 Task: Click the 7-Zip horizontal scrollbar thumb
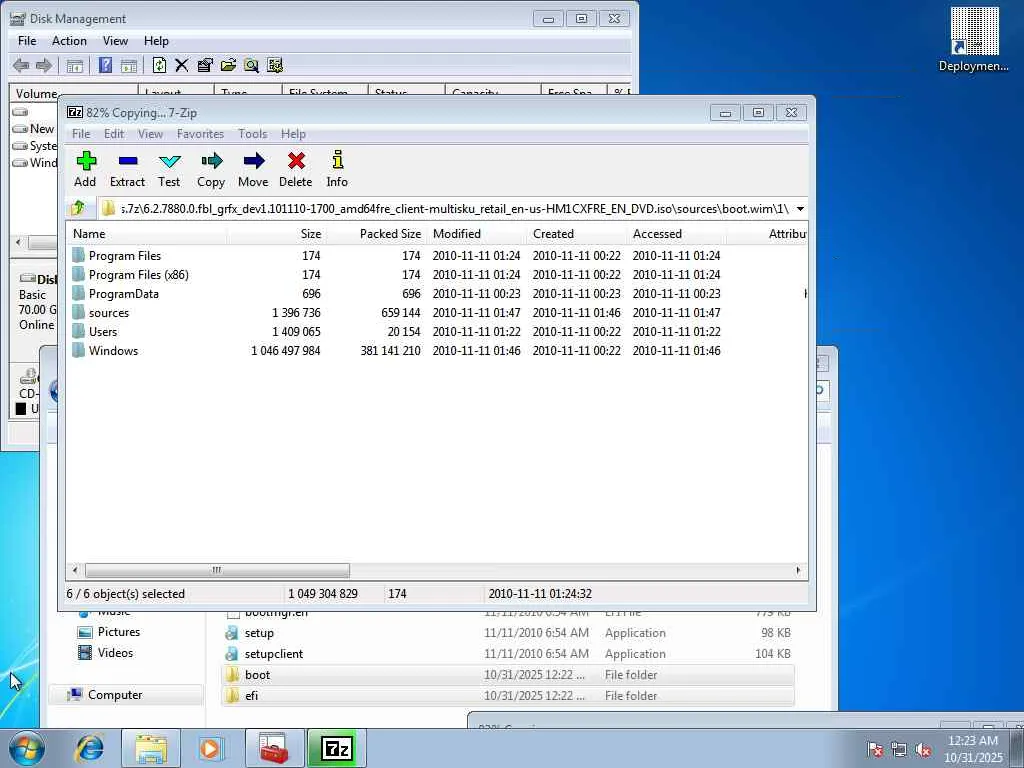coord(217,570)
